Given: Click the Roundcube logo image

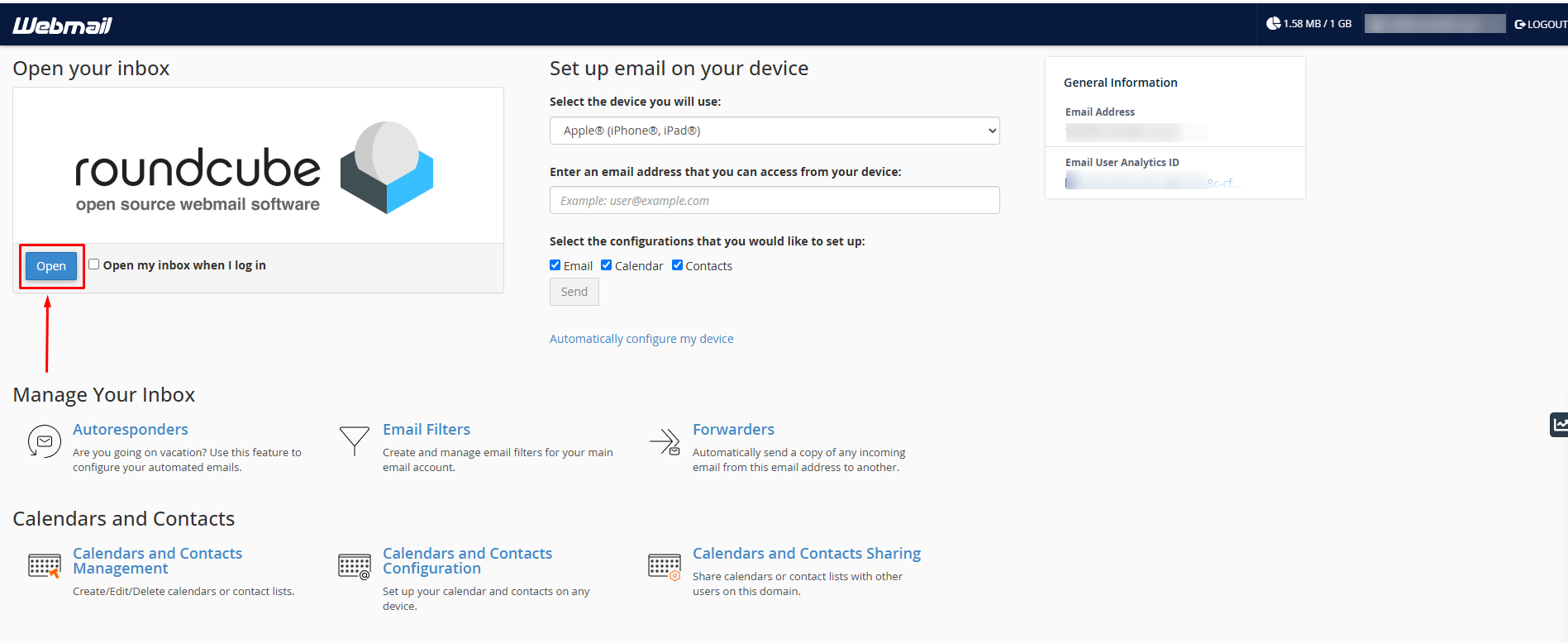Looking at the screenshot, I should 255,166.
